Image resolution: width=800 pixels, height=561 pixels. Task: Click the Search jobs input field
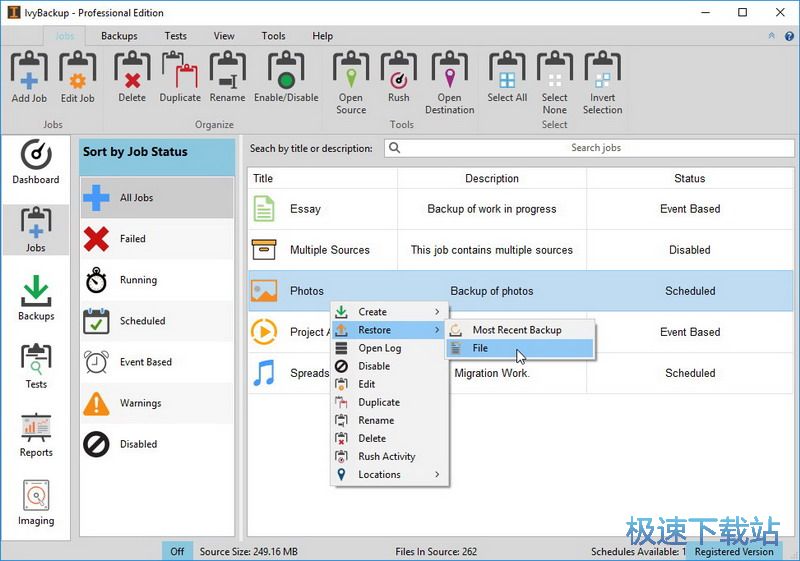(x=595, y=148)
